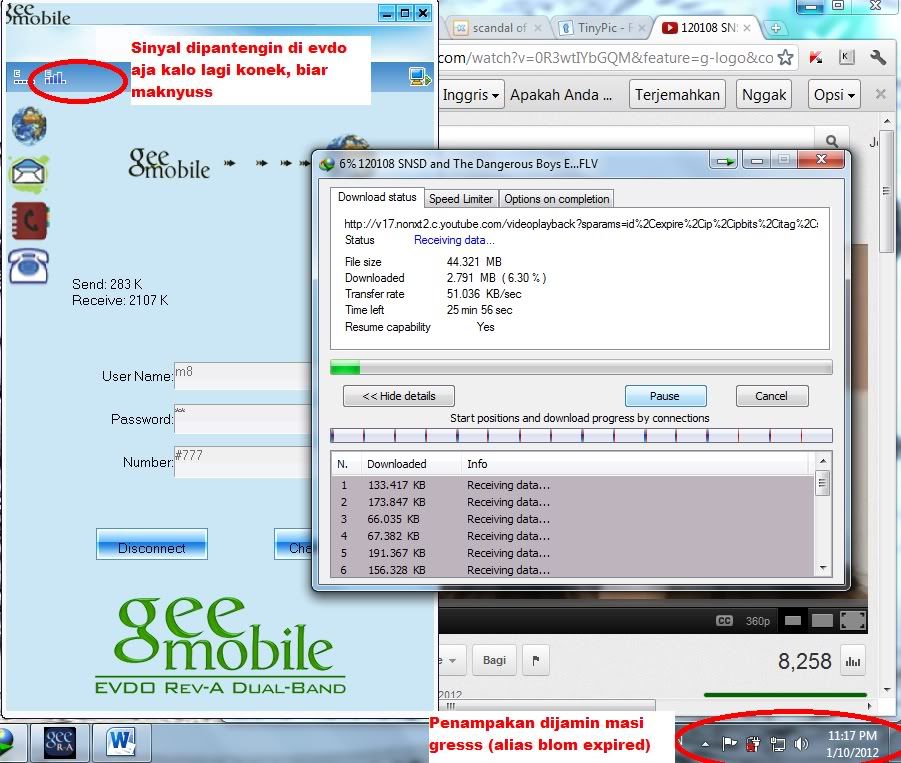The image size is (901, 763).
Task: Click the Password input field
Action: click(x=242, y=419)
